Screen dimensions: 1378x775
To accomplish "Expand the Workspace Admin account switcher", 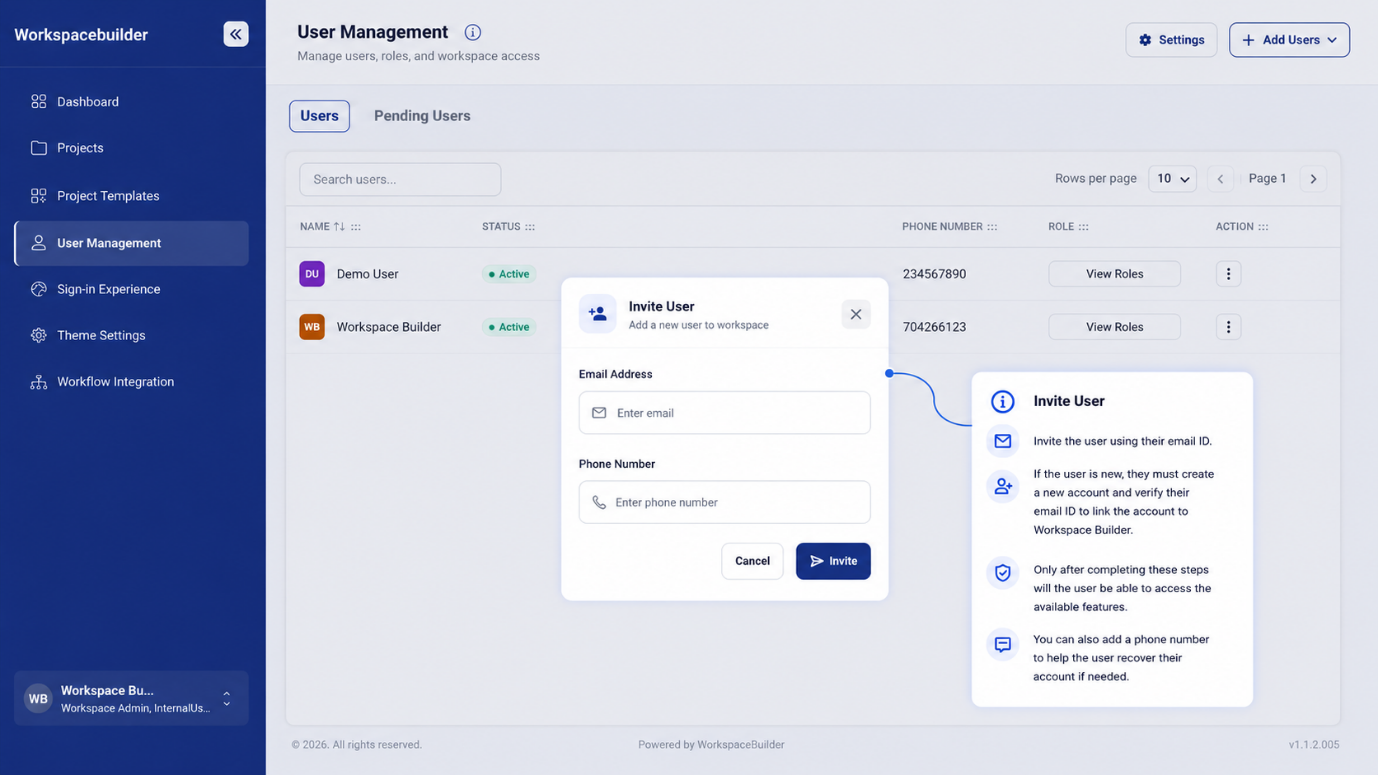I will click(131, 698).
